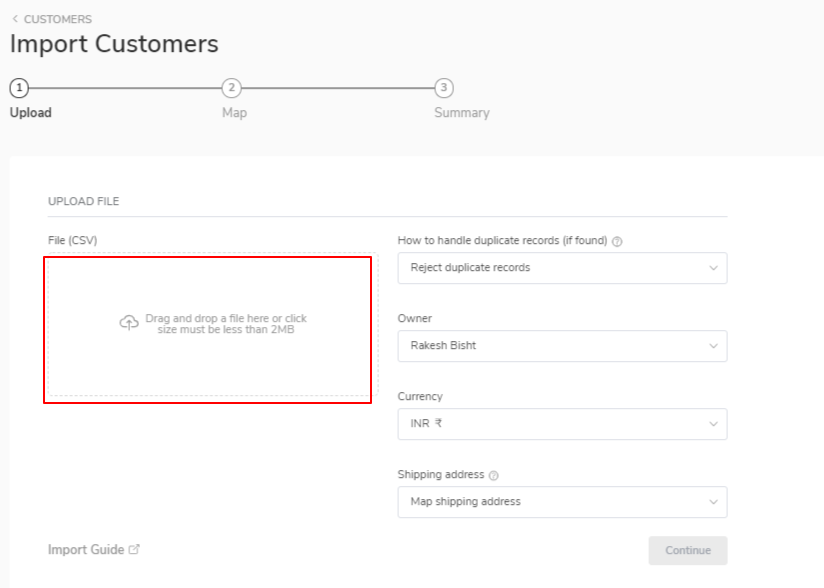The image size is (824, 588).
Task: Open the 'Reject duplicate records' dropdown
Action: (562, 268)
